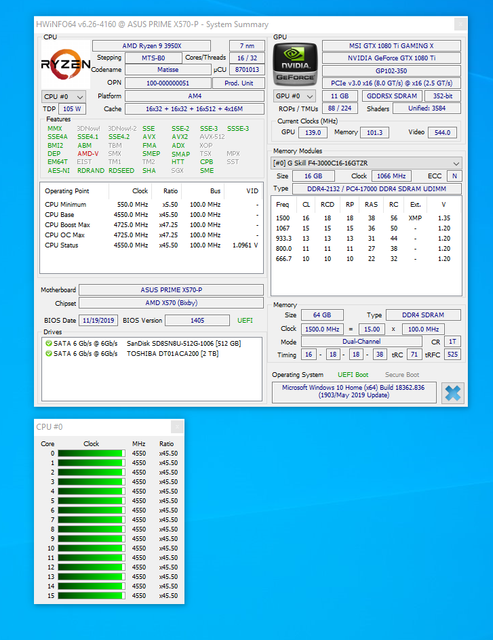This screenshot has width=493, height=640.
Task: Click the Video clock value 544.0
Action: coord(442,132)
